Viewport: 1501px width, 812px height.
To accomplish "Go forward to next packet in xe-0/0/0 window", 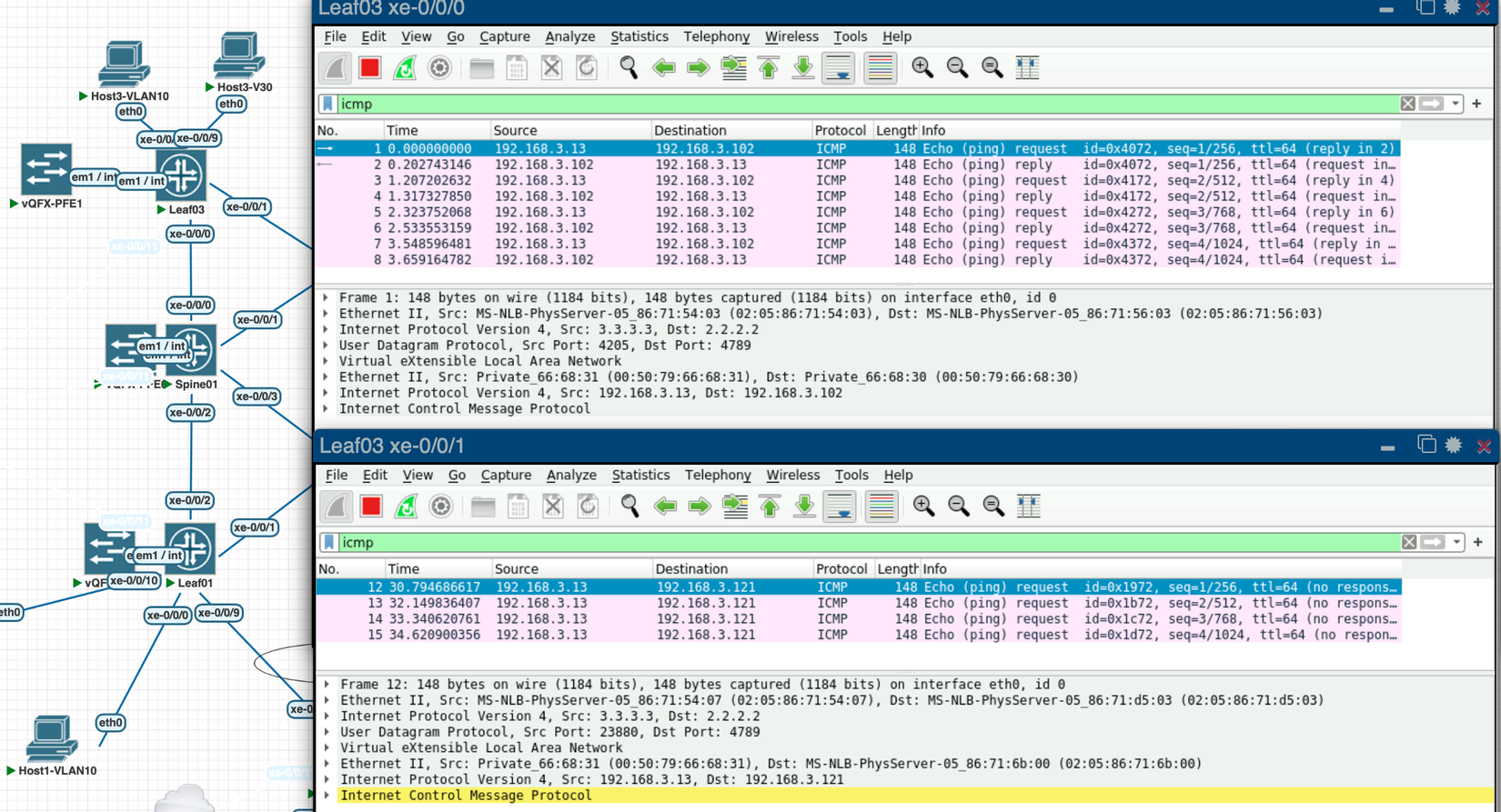I will pos(699,68).
